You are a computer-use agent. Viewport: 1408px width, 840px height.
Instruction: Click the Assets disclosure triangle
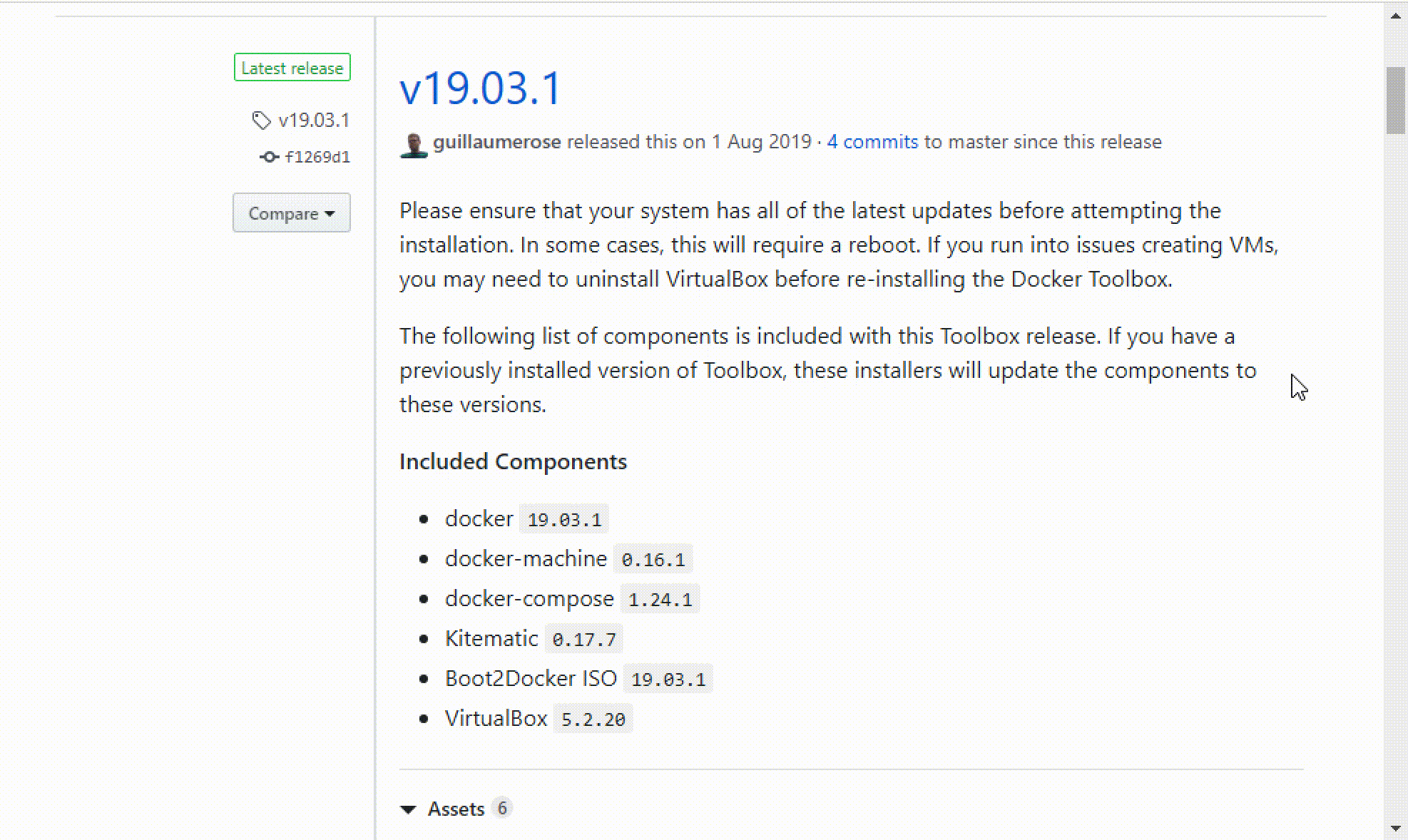coord(407,809)
